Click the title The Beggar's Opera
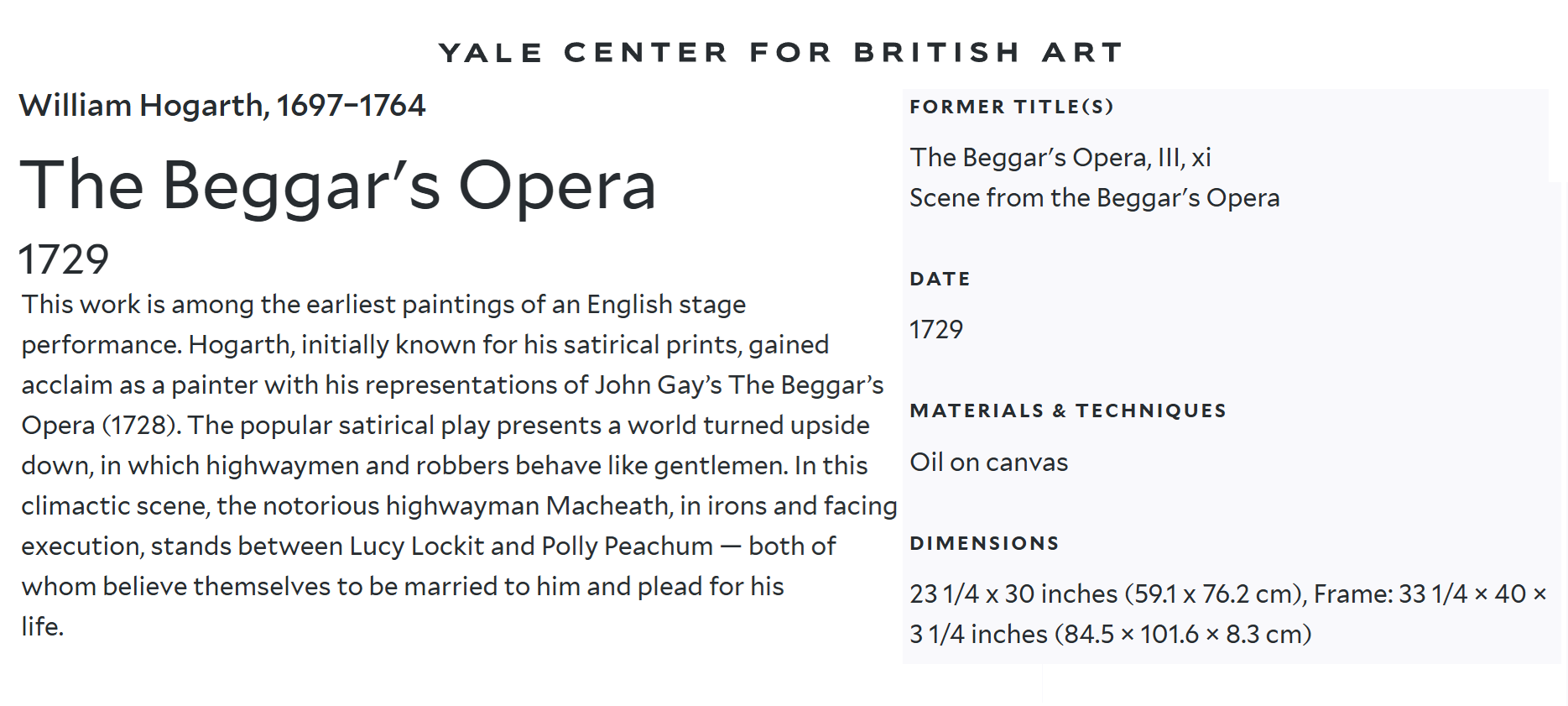This screenshot has width=1568, height=706. tap(338, 186)
